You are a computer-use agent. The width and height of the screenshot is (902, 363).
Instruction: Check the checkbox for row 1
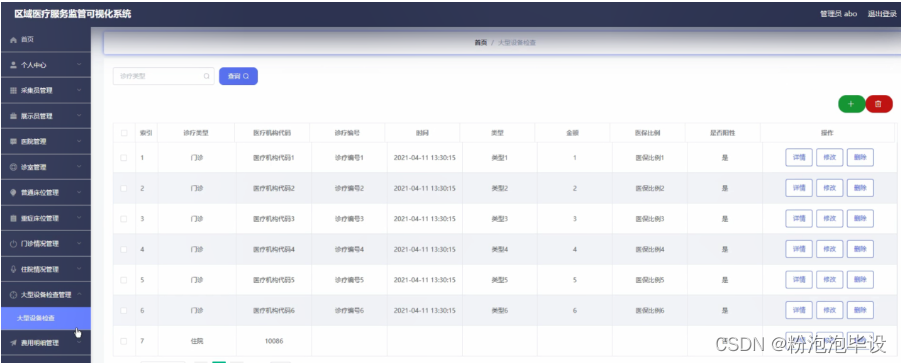pyautogui.click(x=124, y=158)
